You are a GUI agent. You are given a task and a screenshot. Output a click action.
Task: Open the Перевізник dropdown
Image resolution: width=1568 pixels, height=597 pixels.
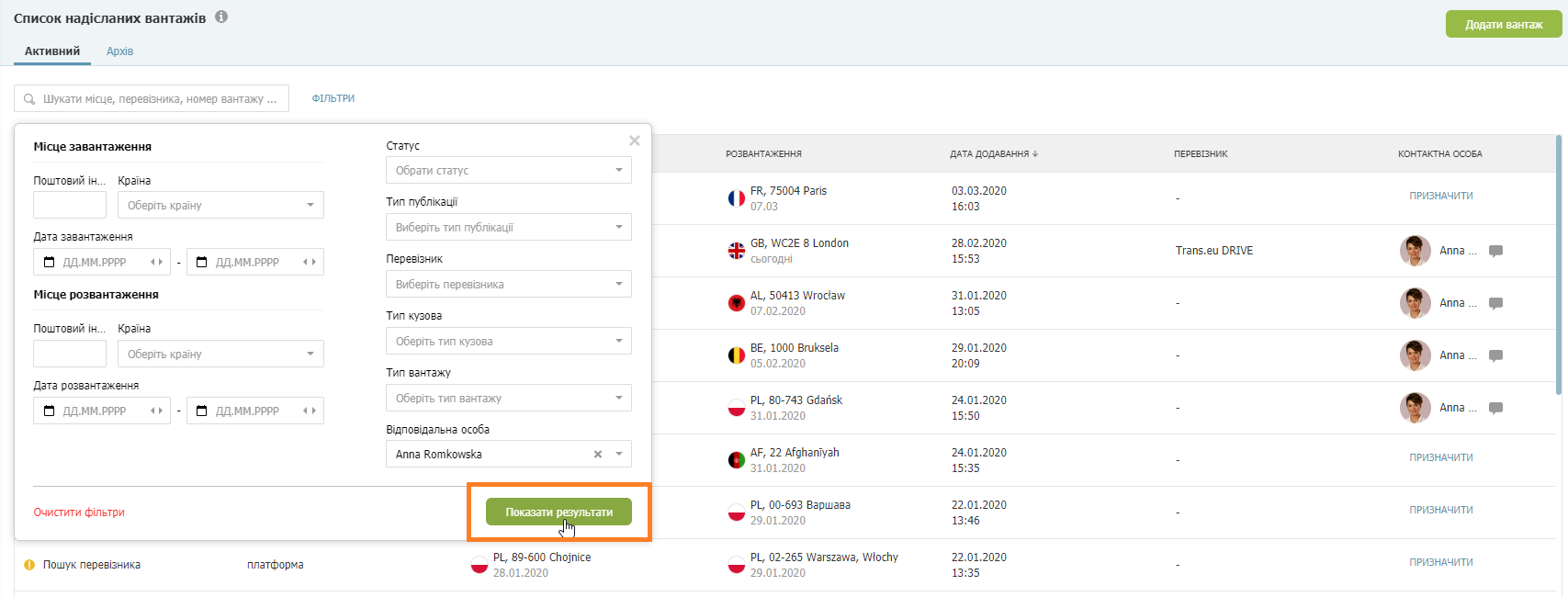[x=509, y=284]
